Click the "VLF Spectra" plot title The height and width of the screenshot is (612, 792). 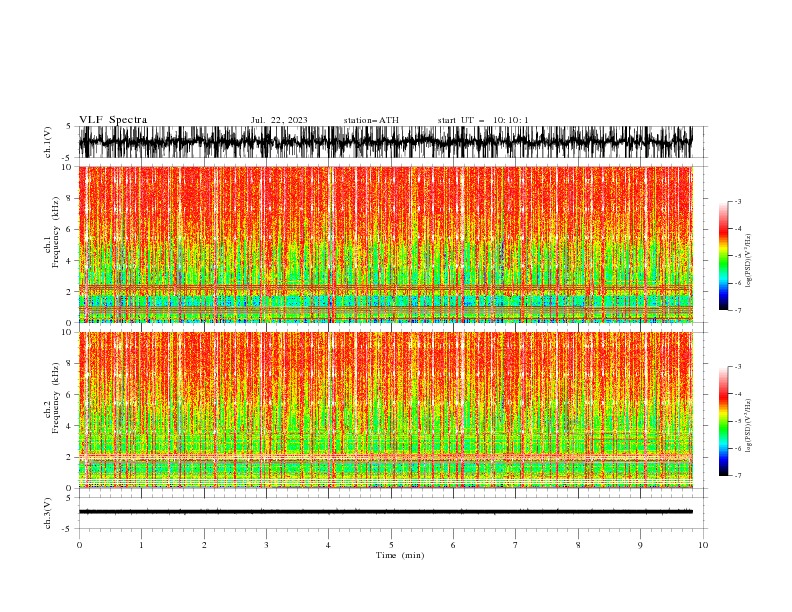[113, 120]
